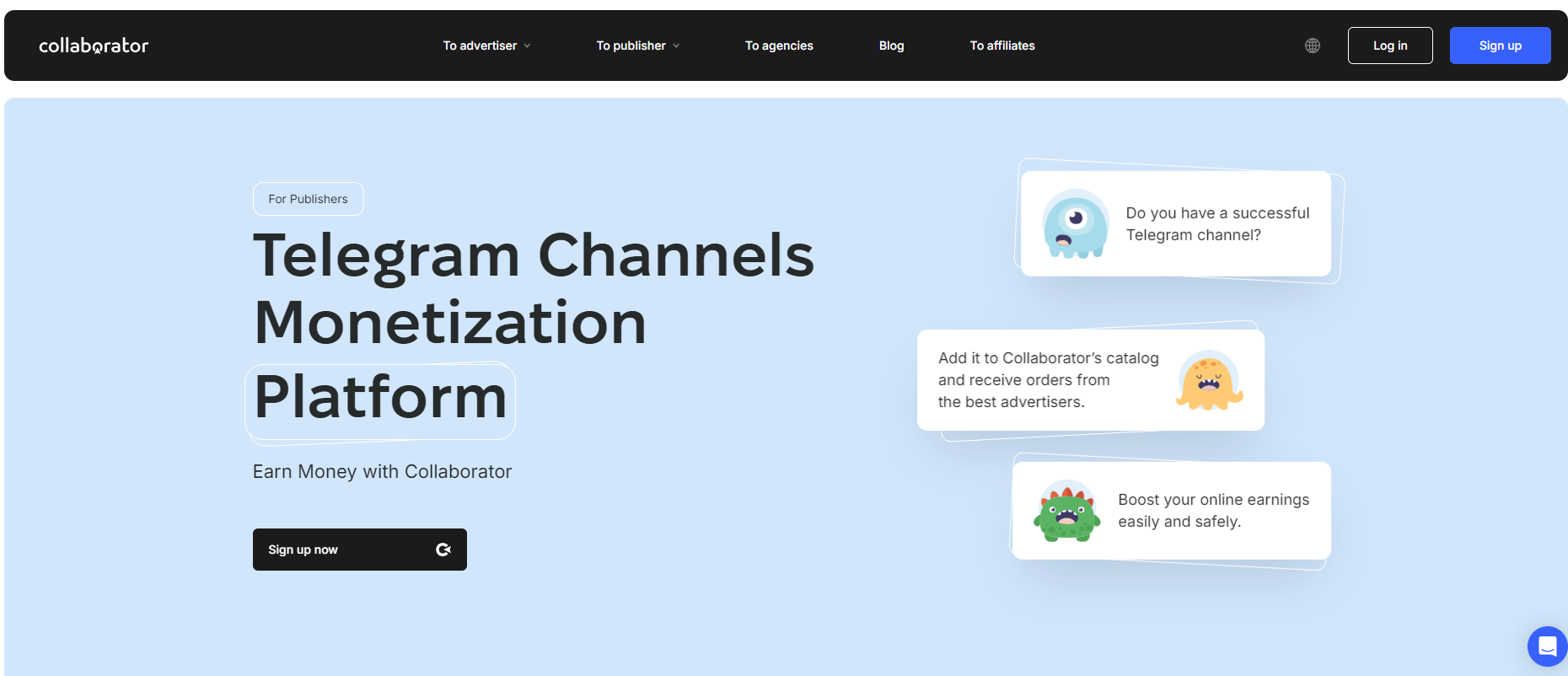Click the 'Add it to Collaborator's catalog' text

coord(1049,358)
